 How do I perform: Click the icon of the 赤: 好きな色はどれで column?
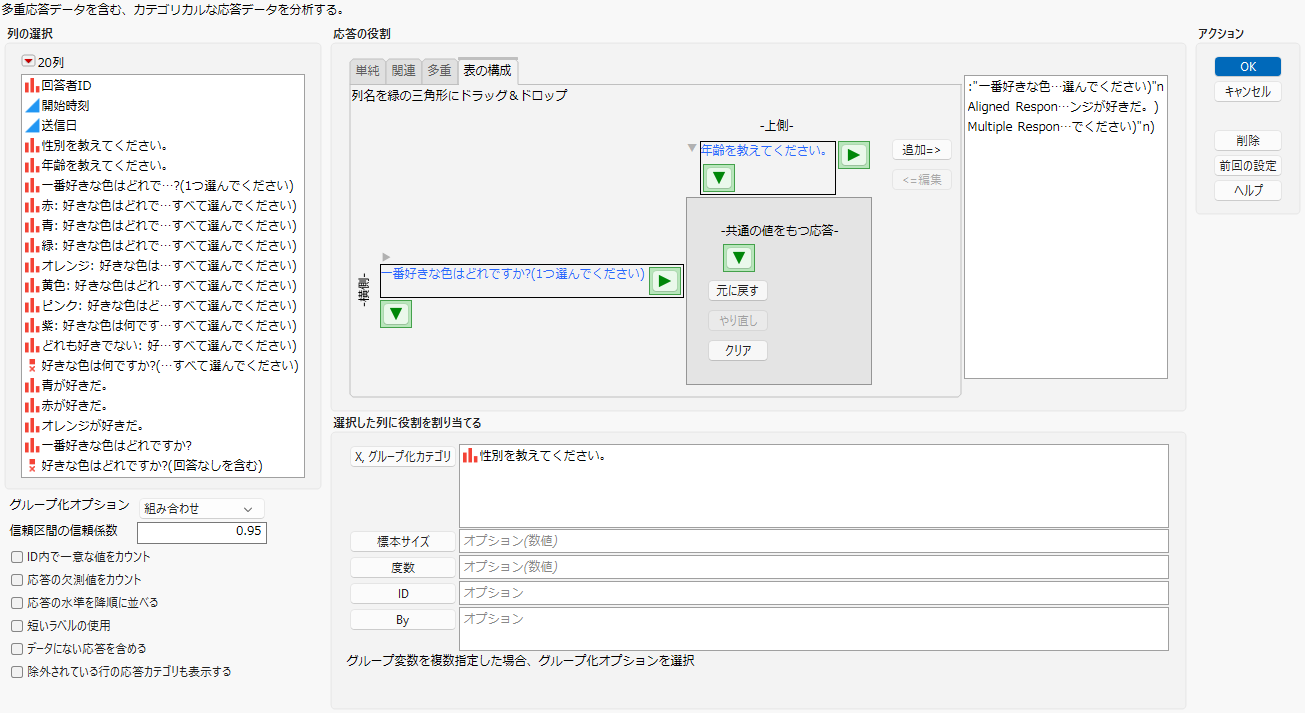point(32,206)
